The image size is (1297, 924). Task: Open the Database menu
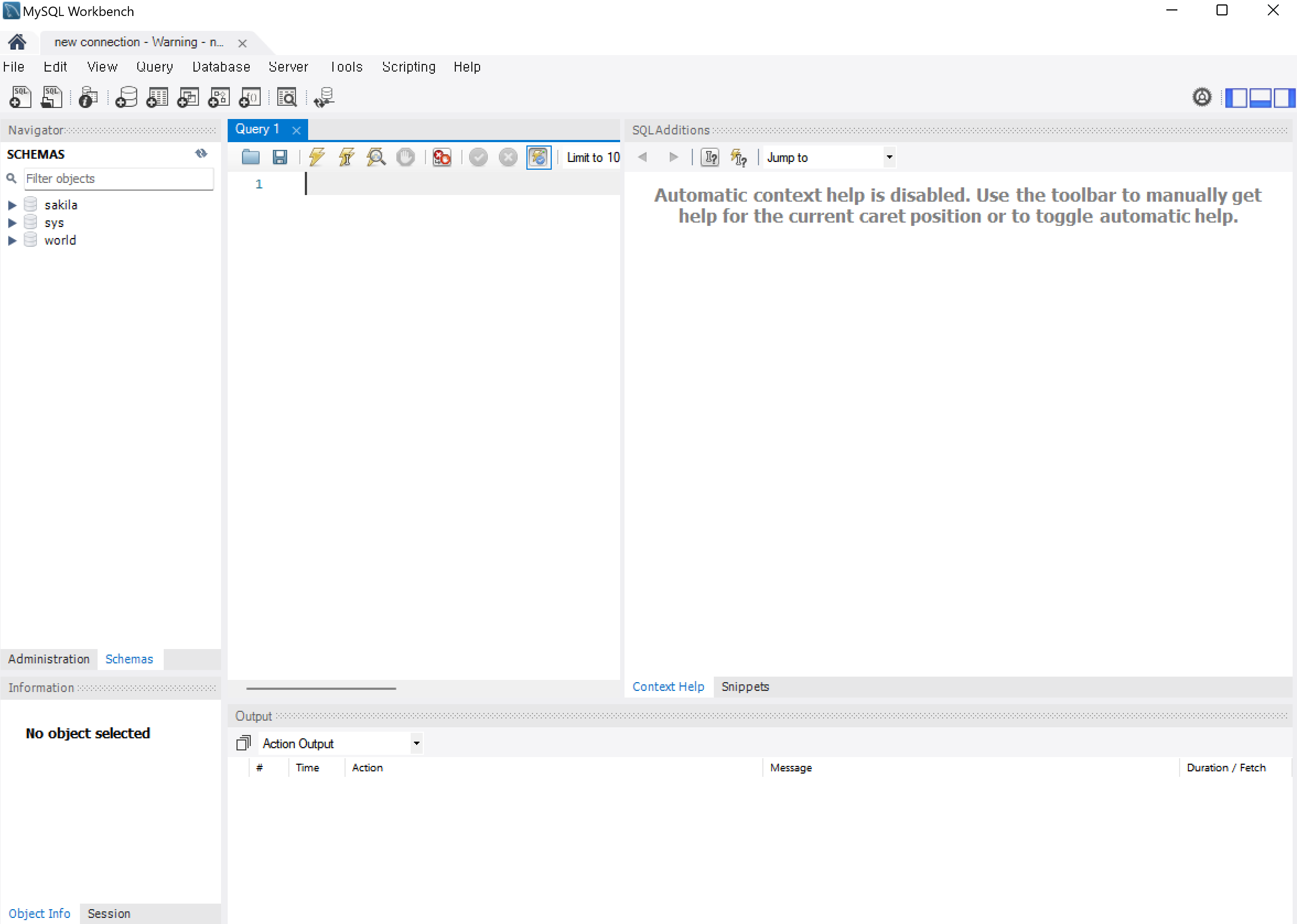[221, 67]
